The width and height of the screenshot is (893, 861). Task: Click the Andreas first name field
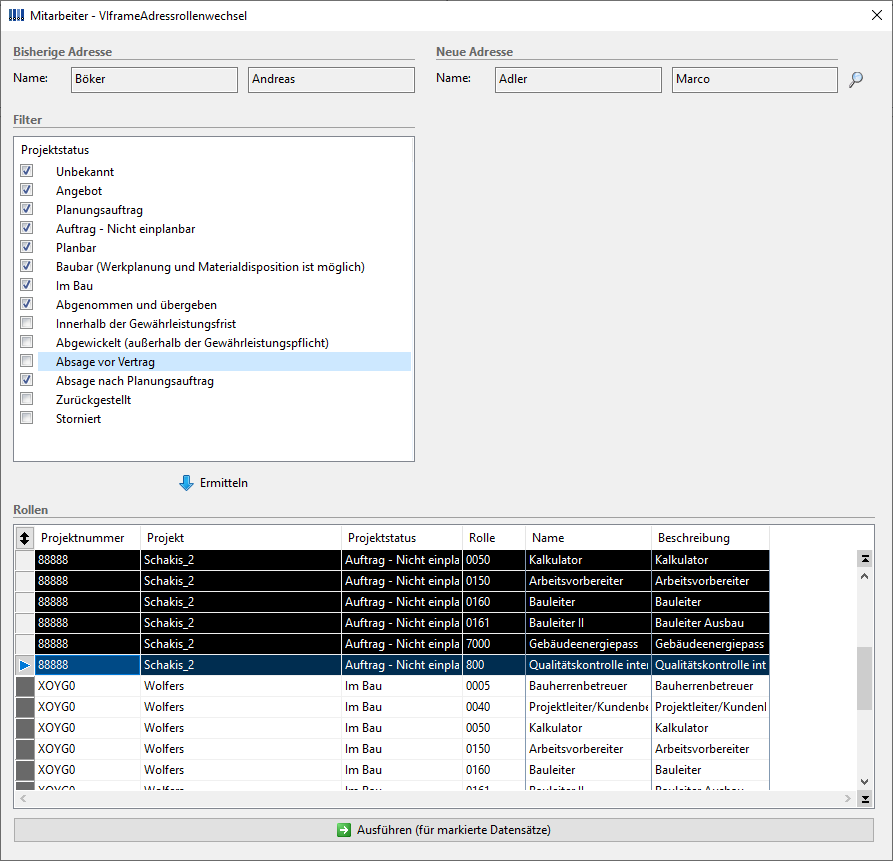(331, 80)
